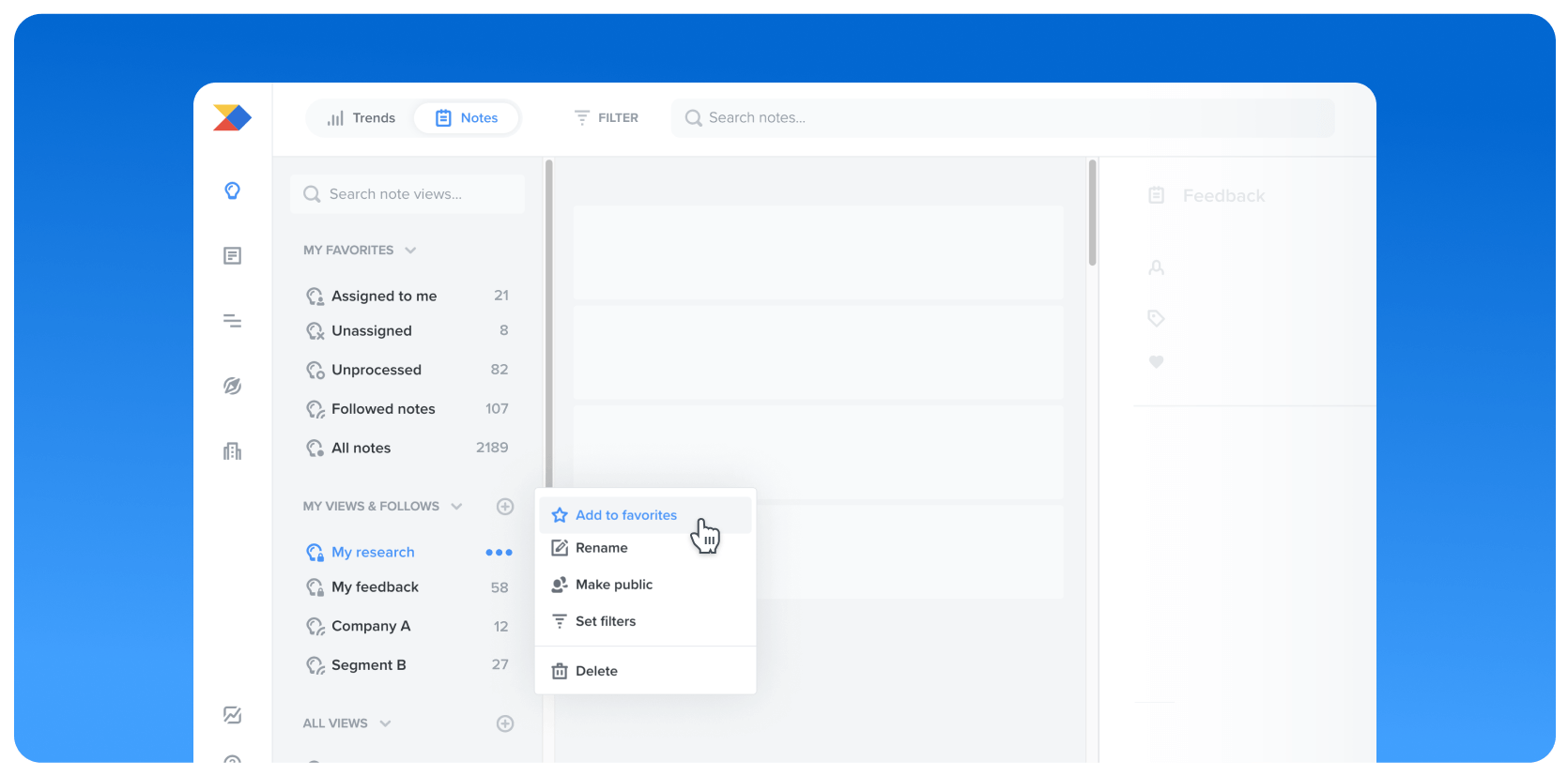Click the Followed notes view icon
Viewport: 1568px width, 776px height.
pos(315,409)
